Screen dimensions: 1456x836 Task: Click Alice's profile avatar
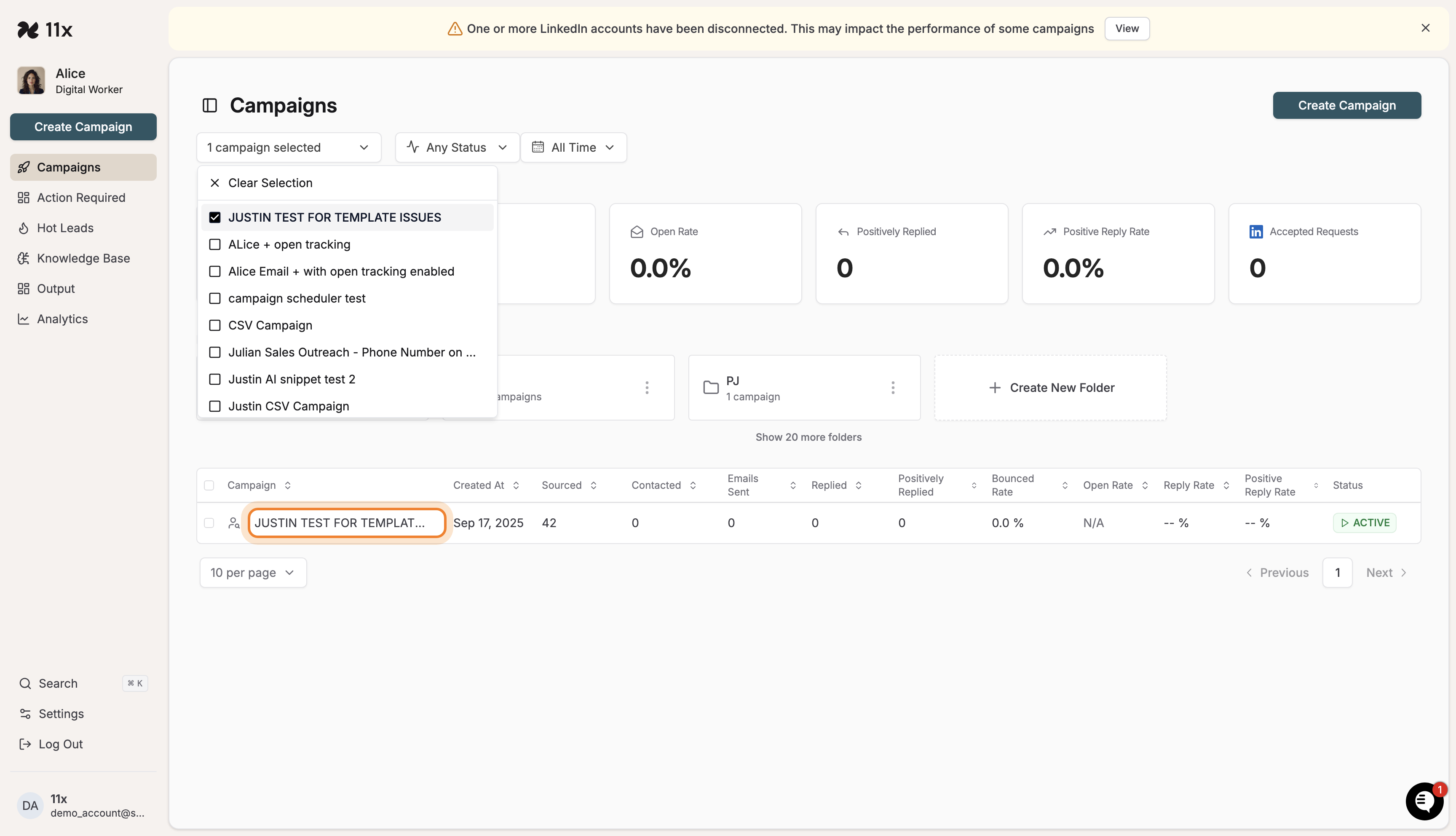click(31, 80)
